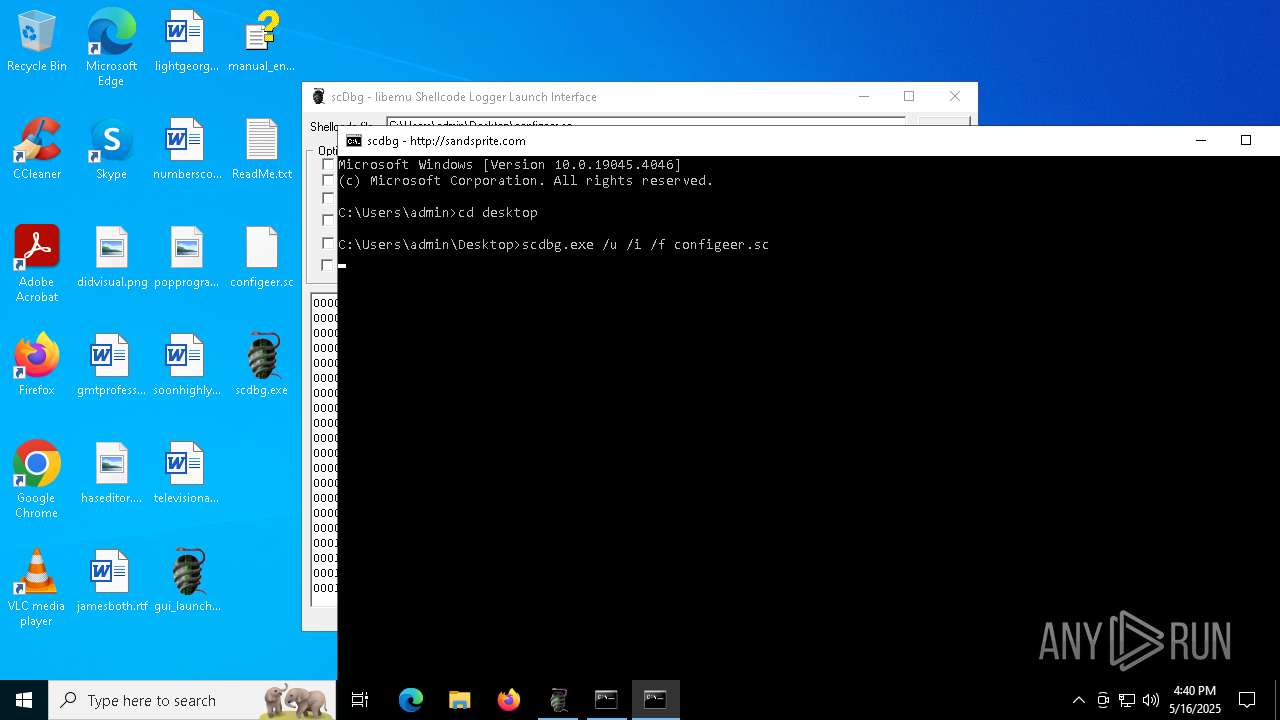Select the manual_en... help file icon

(x=261, y=42)
